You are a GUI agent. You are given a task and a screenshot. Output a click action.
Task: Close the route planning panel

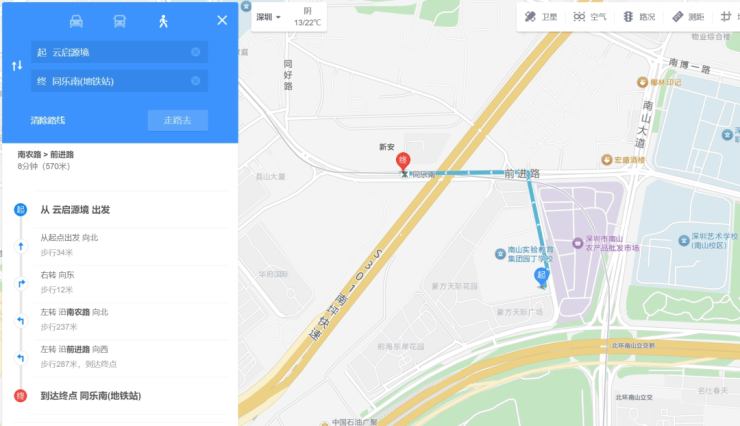pyautogui.click(x=222, y=20)
